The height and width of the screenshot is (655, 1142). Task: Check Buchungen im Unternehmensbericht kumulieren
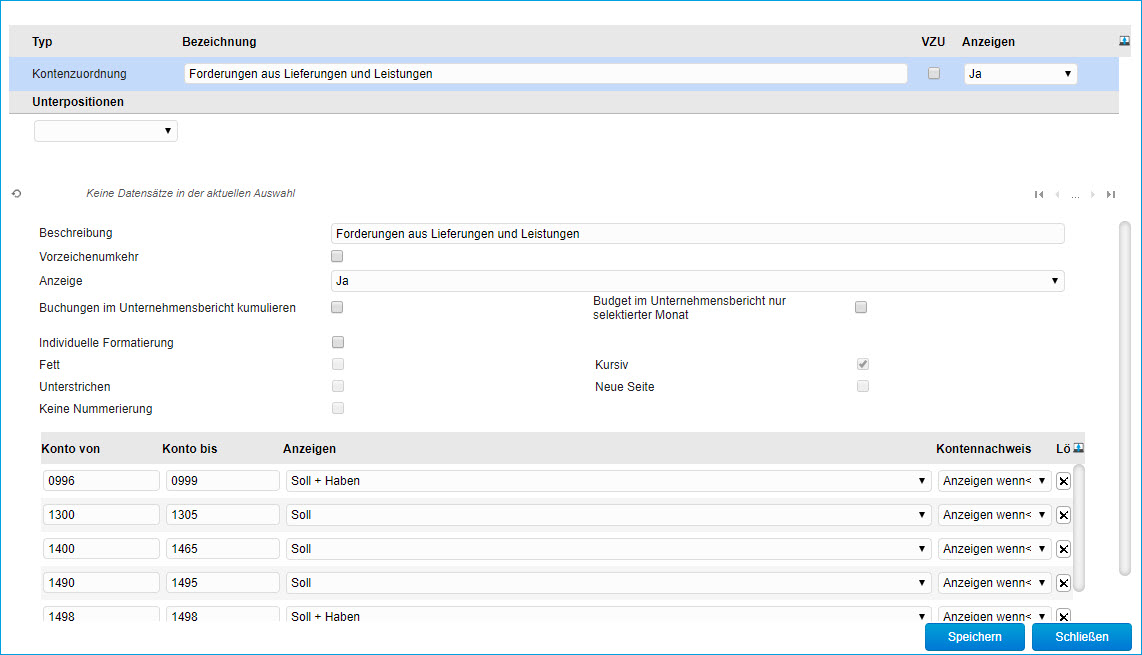[x=336, y=307]
